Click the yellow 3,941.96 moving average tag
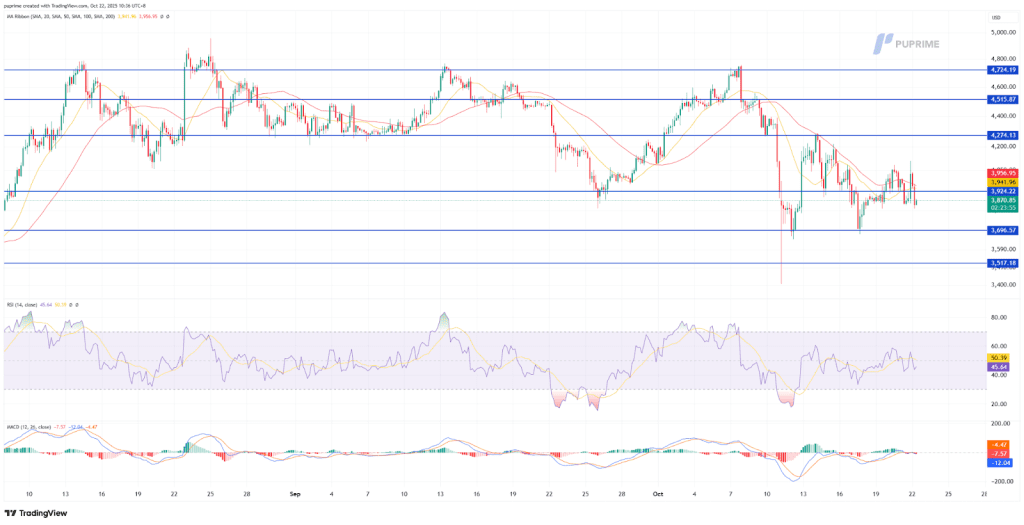The image size is (1024, 525). (x=1002, y=182)
